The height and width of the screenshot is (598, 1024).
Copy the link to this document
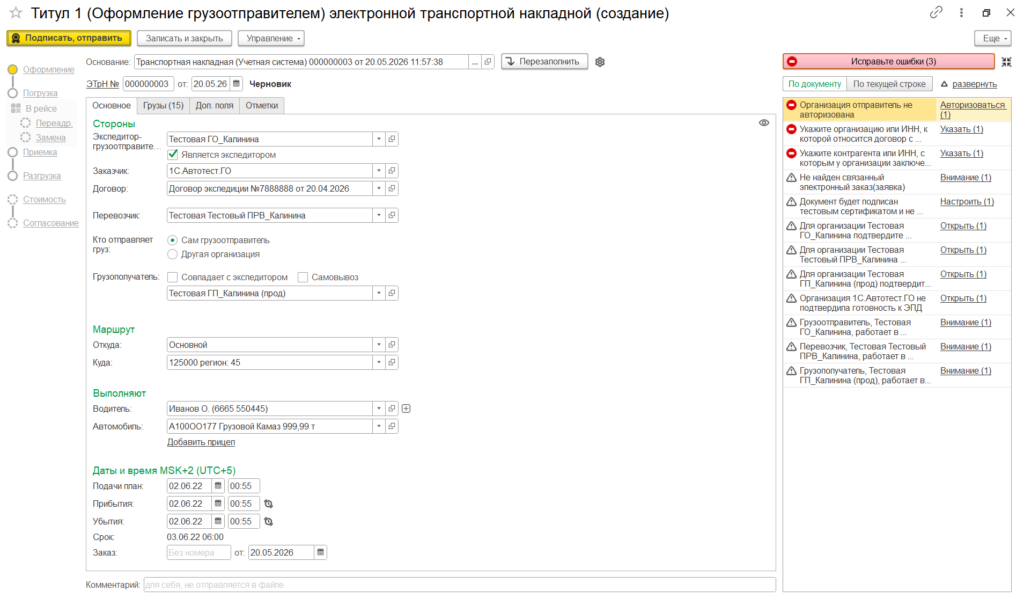pyautogui.click(x=936, y=12)
